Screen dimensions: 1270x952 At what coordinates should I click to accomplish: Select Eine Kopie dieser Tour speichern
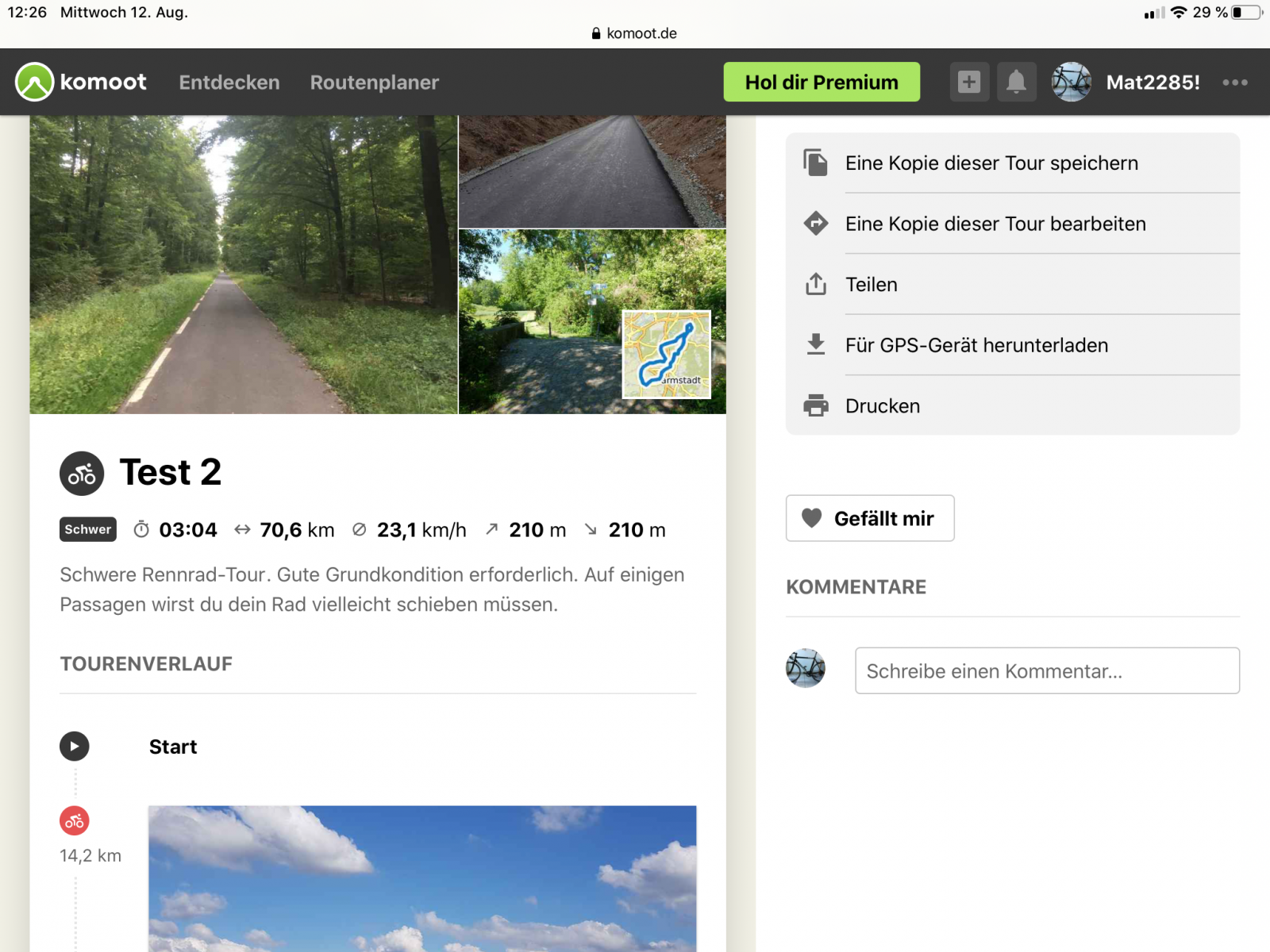[x=991, y=163]
